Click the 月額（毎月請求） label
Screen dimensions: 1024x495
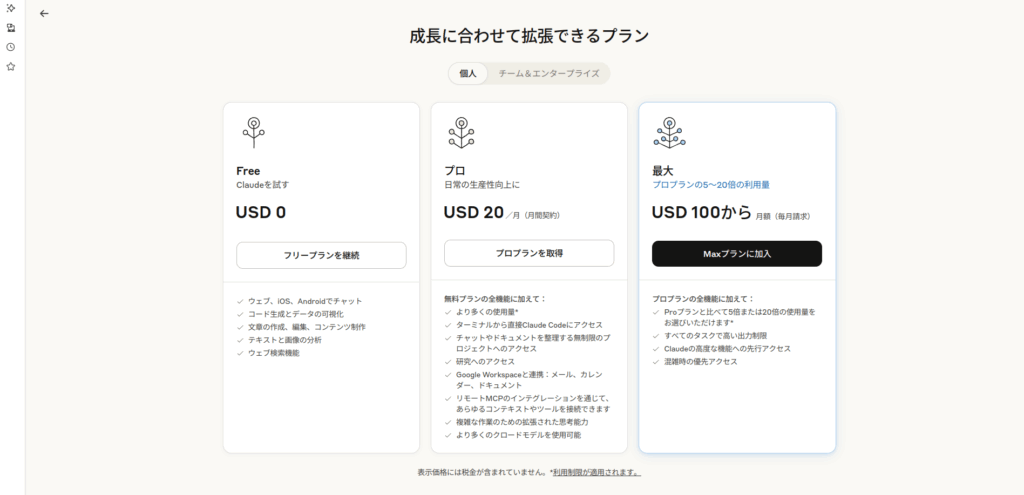click(784, 216)
